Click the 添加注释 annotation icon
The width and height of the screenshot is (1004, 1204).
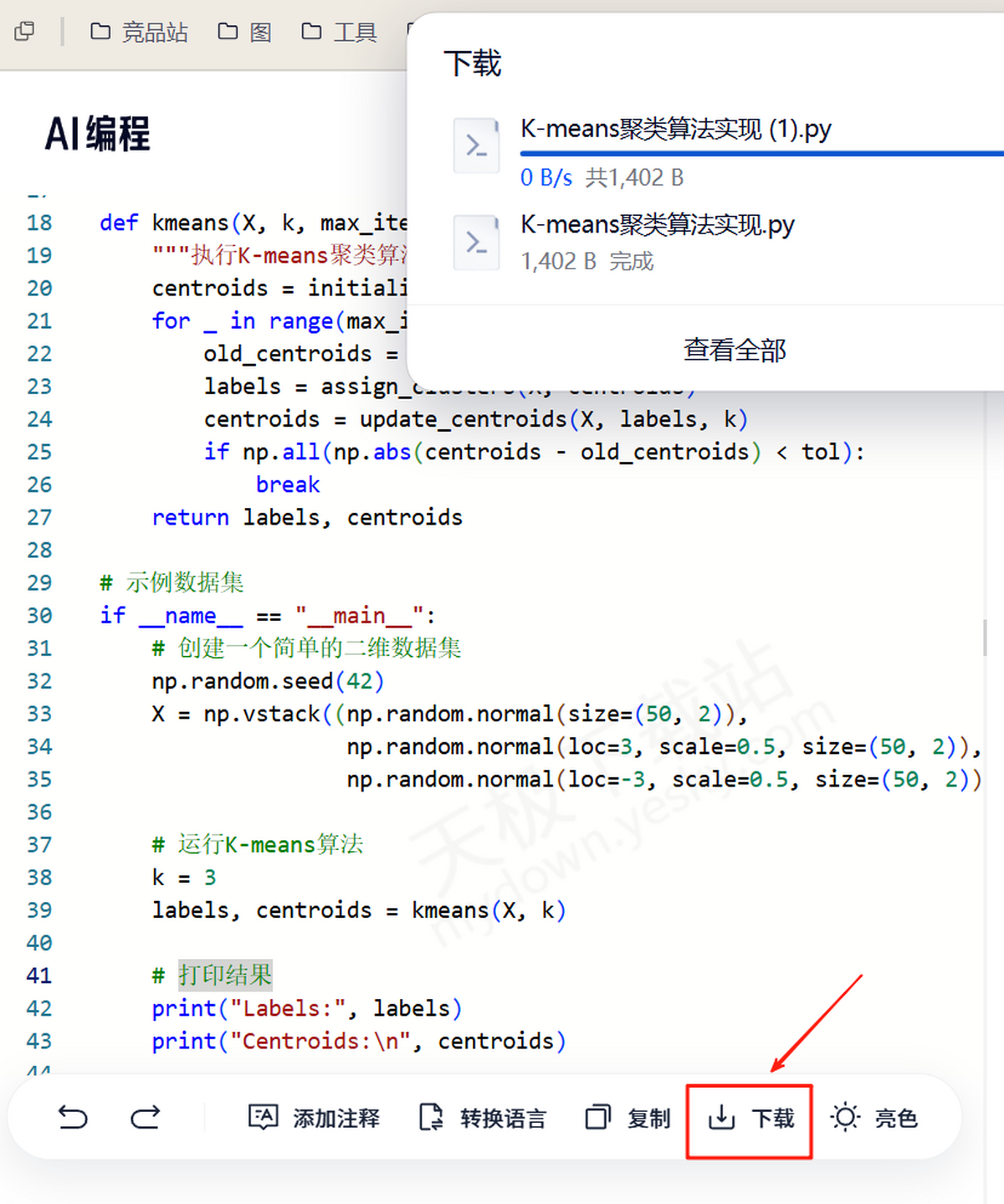[x=264, y=1117]
